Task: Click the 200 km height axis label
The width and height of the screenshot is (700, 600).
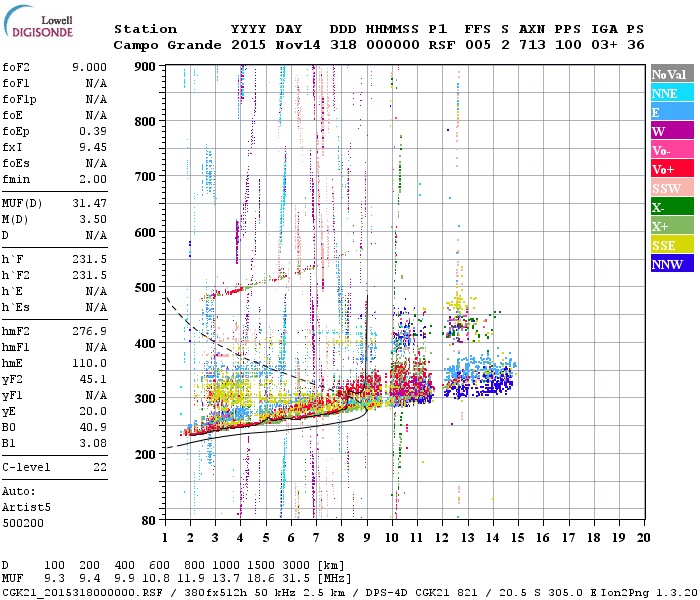Action: (145, 454)
